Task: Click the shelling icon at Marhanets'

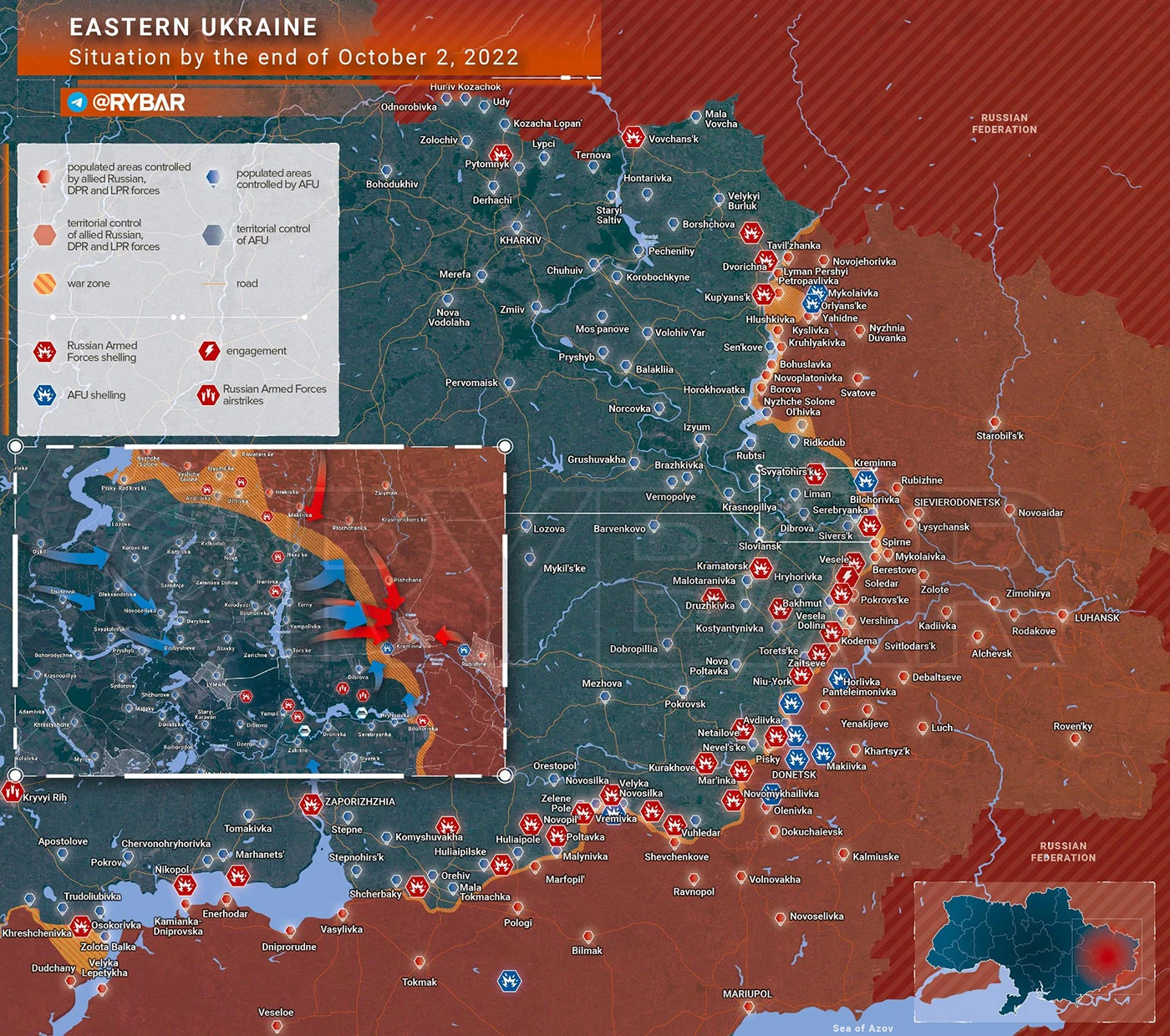Action: 238,876
